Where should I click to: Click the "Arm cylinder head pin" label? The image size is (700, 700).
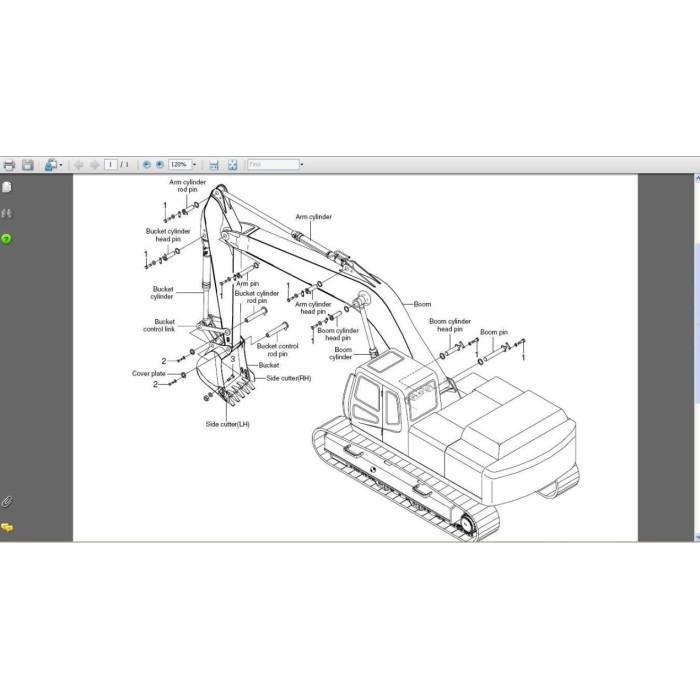pyautogui.click(x=313, y=308)
